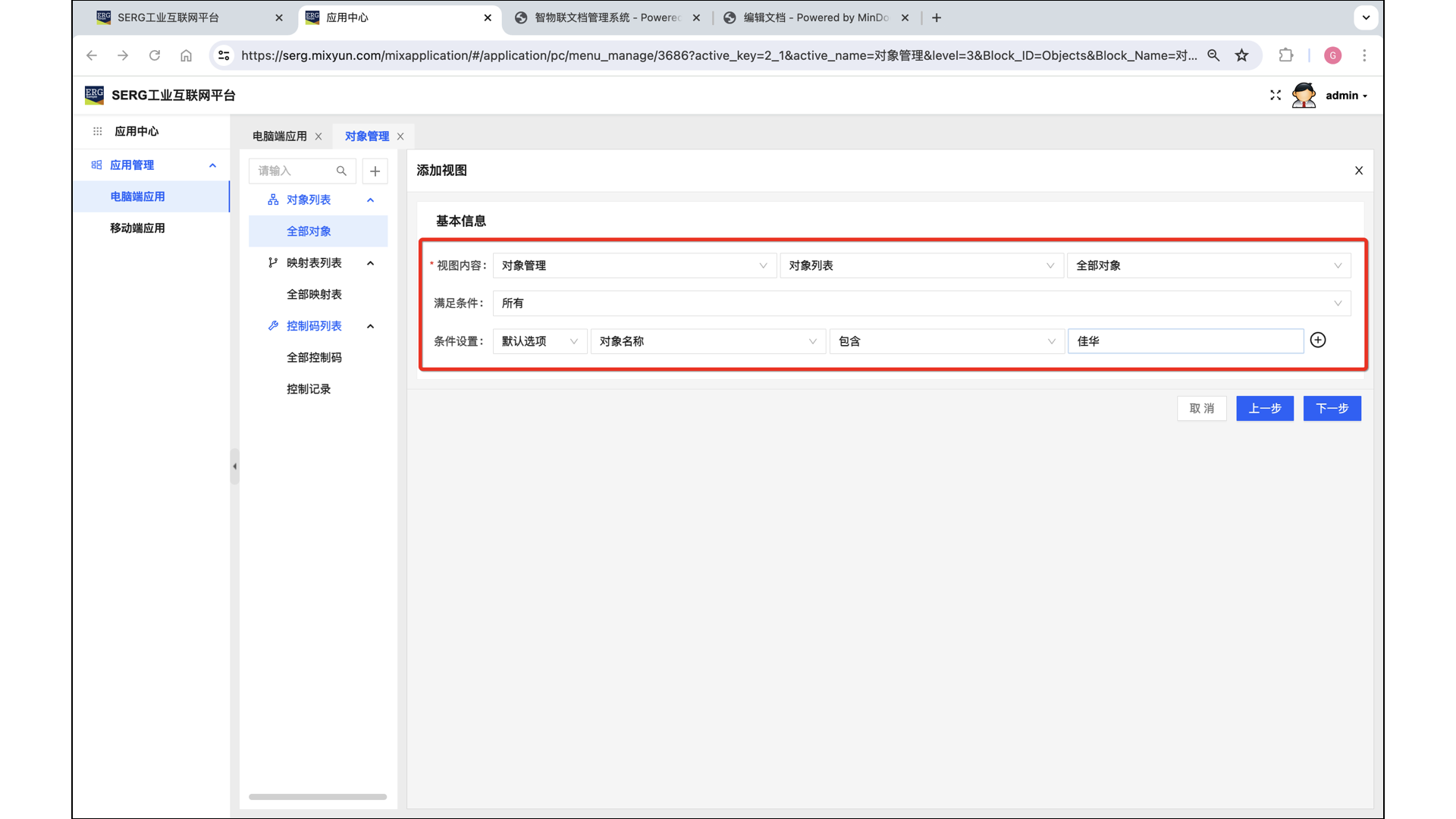Switch to the 电脑端应用 tab
Image resolution: width=1456 pixels, height=819 pixels.
(279, 136)
